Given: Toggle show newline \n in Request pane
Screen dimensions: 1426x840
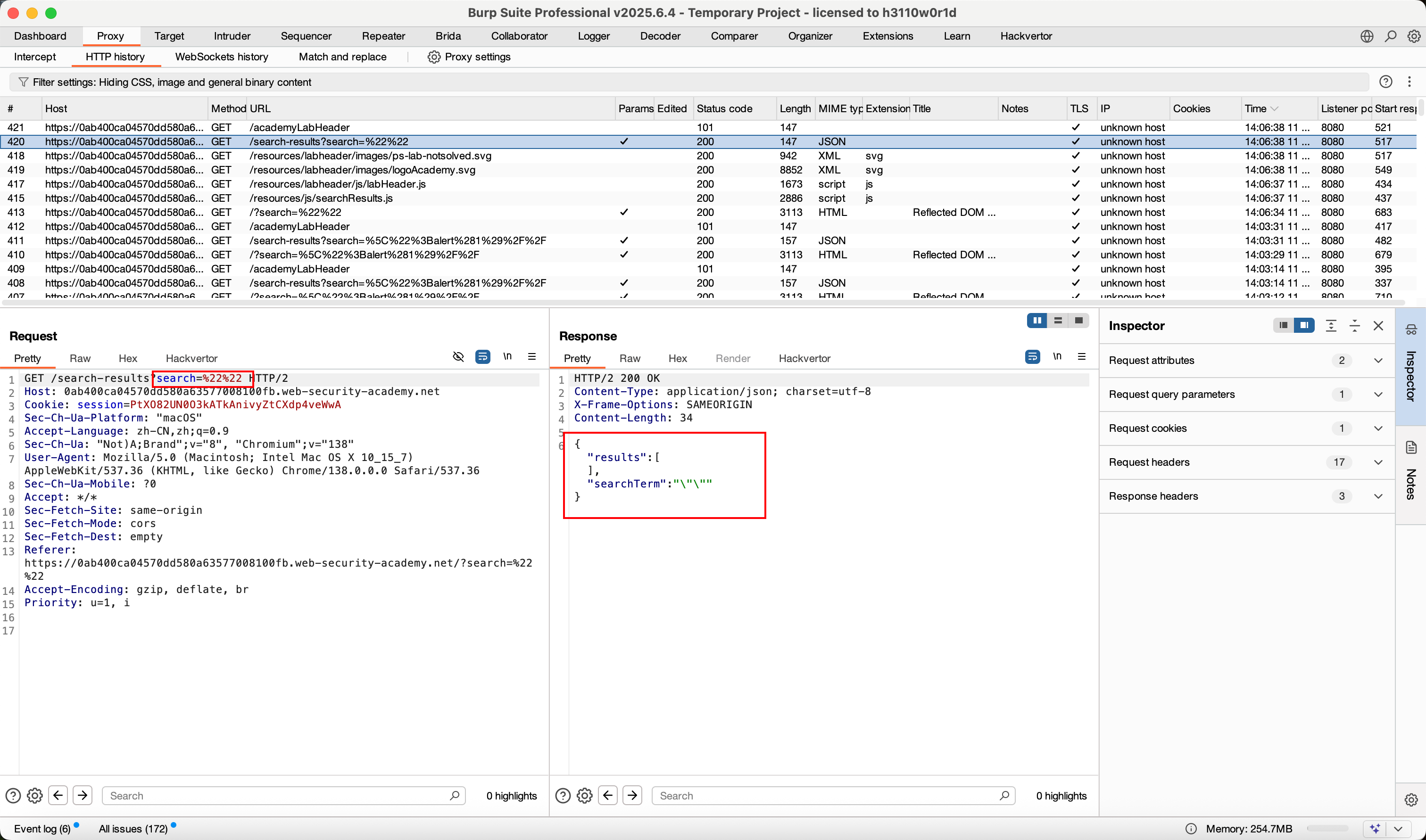Looking at the screenshot, I should coord(507,356).
